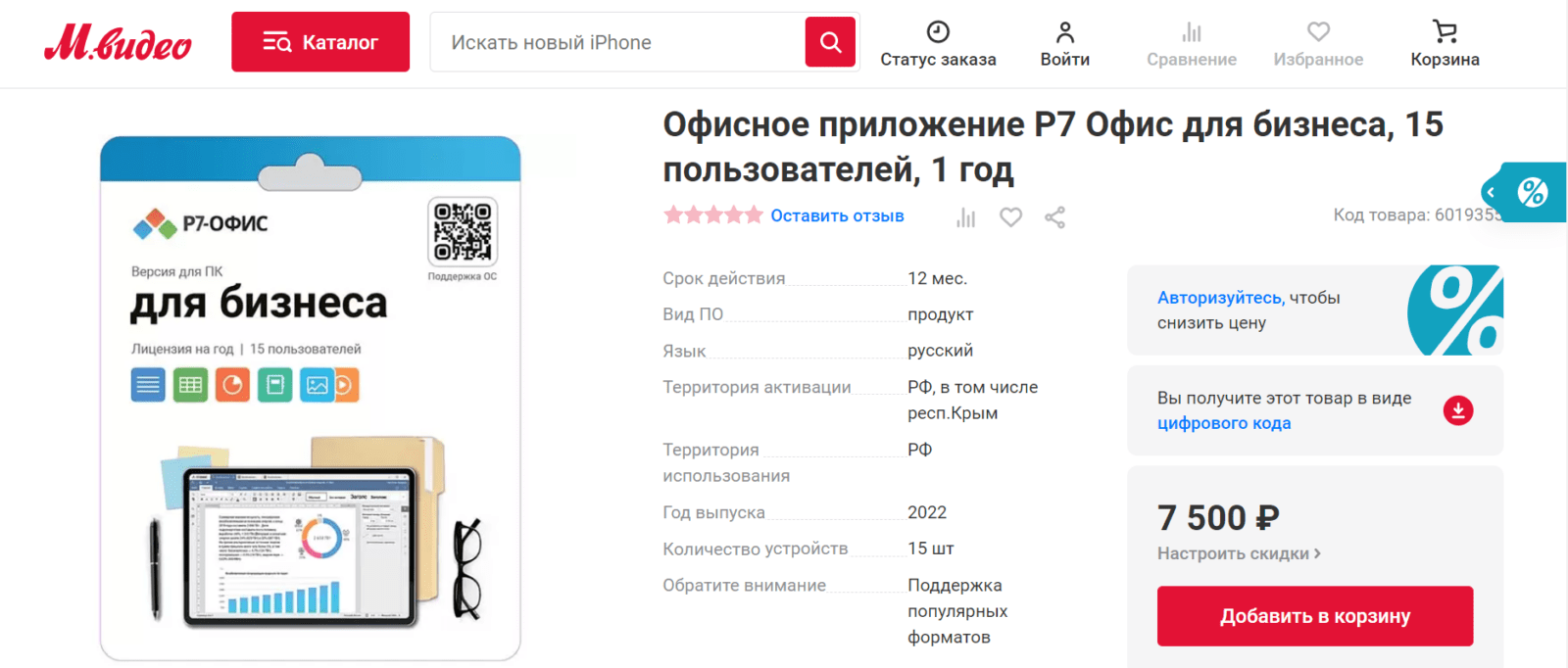Expand Настроить скидки options

[1239, 553]
